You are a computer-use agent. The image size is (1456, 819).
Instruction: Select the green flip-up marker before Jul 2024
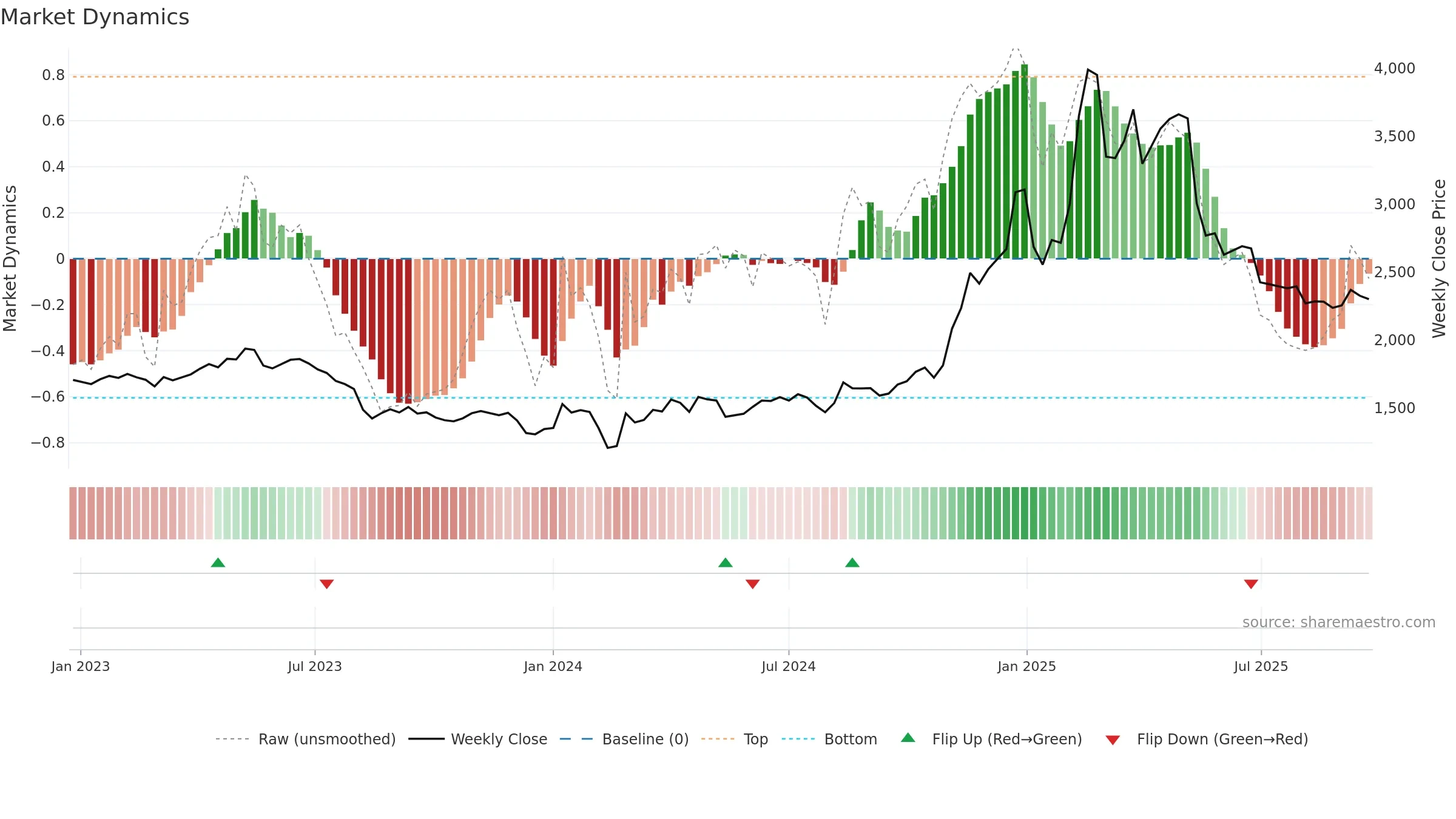(x=726, y=562)
